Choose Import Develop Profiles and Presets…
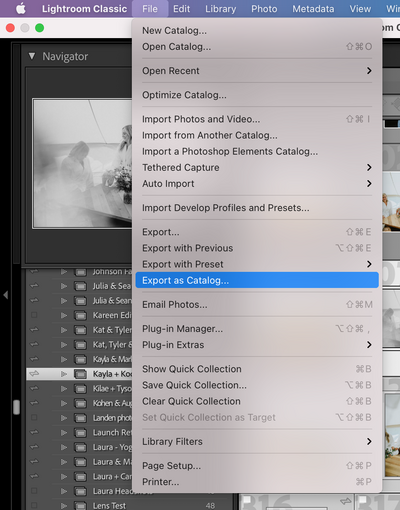The width and height of the screenshot is (400, 510). coord(257,208)
